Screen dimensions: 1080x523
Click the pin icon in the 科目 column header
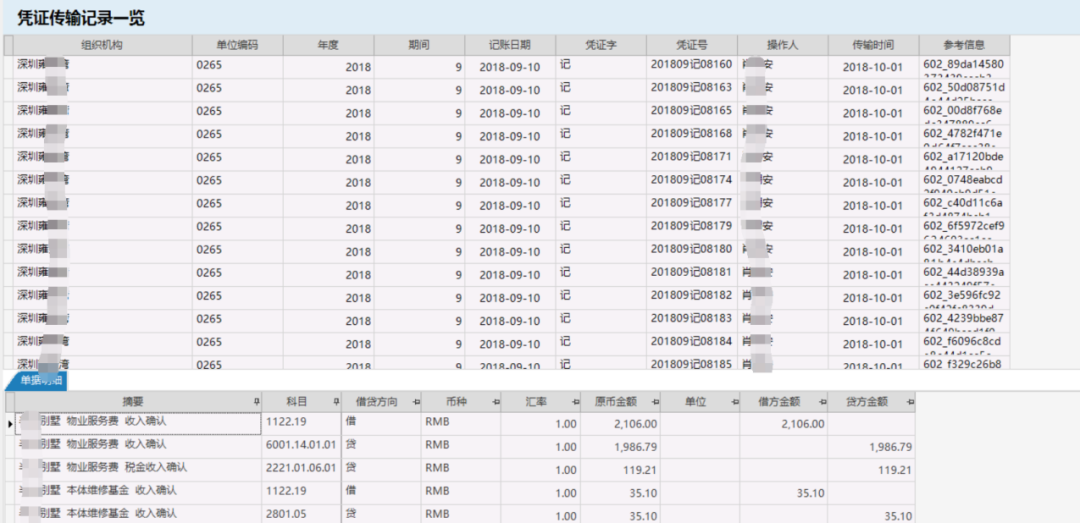click(336, 402)
